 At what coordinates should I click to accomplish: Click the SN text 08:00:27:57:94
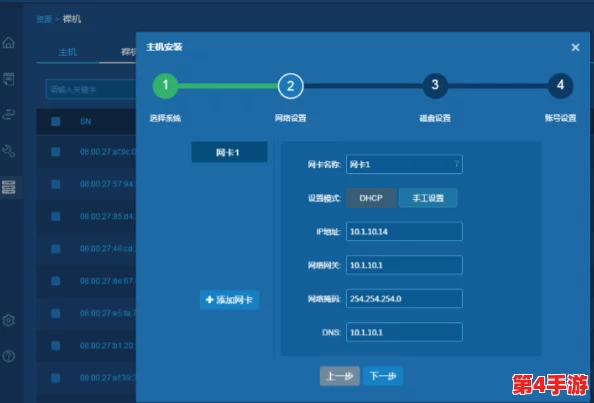(x=108, y=184)
